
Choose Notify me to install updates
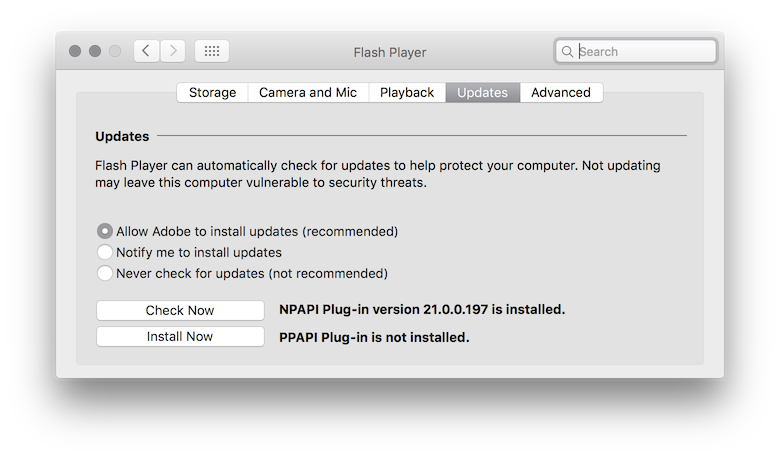pyautogui.click(x=105, y=252)
